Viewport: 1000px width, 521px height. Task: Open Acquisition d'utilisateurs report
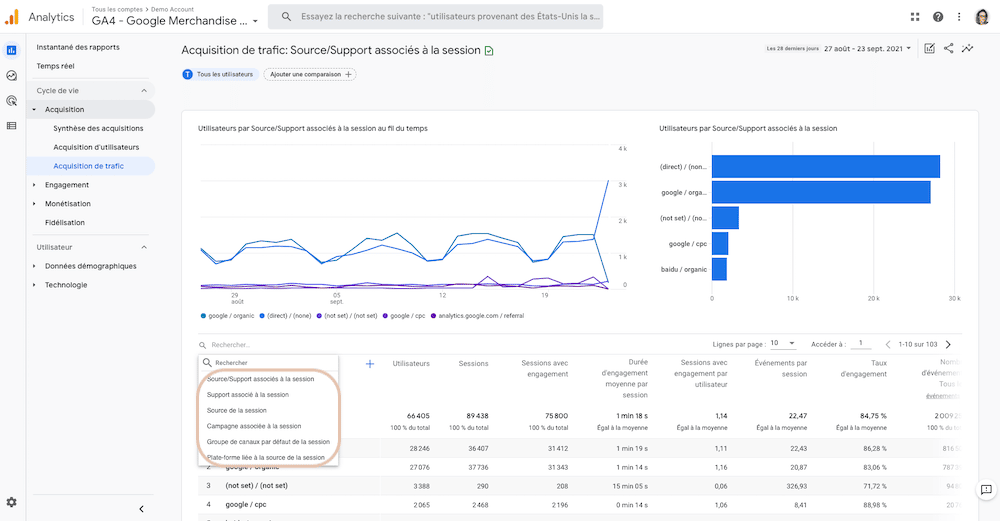pyautogui.click(x=96, y=147)
